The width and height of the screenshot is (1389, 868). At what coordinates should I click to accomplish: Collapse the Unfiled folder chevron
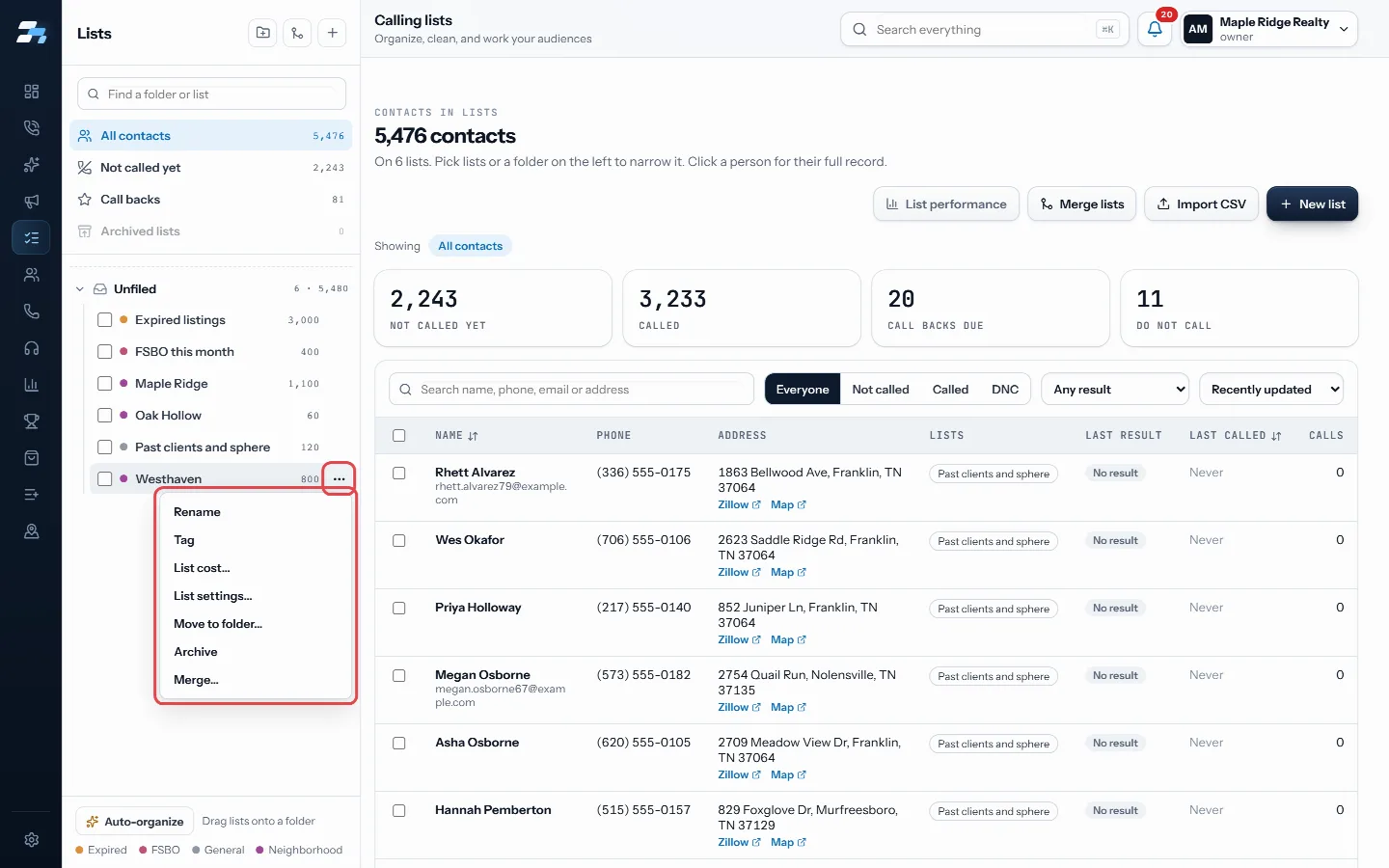coord(80,289)
